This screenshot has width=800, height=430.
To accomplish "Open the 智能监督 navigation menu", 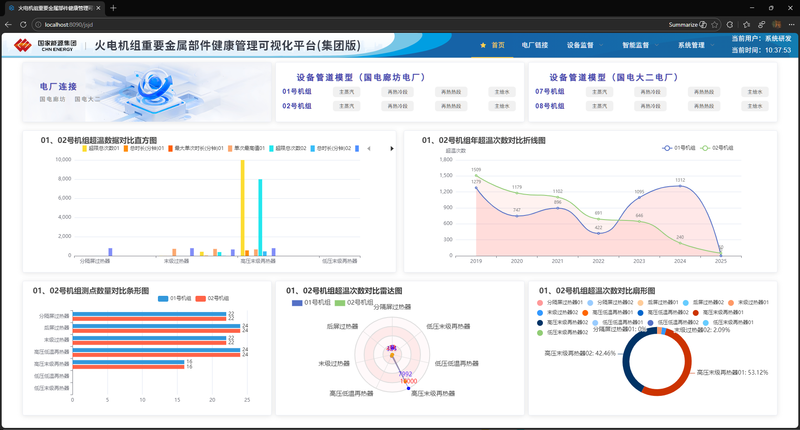I will tap(635, 45).
